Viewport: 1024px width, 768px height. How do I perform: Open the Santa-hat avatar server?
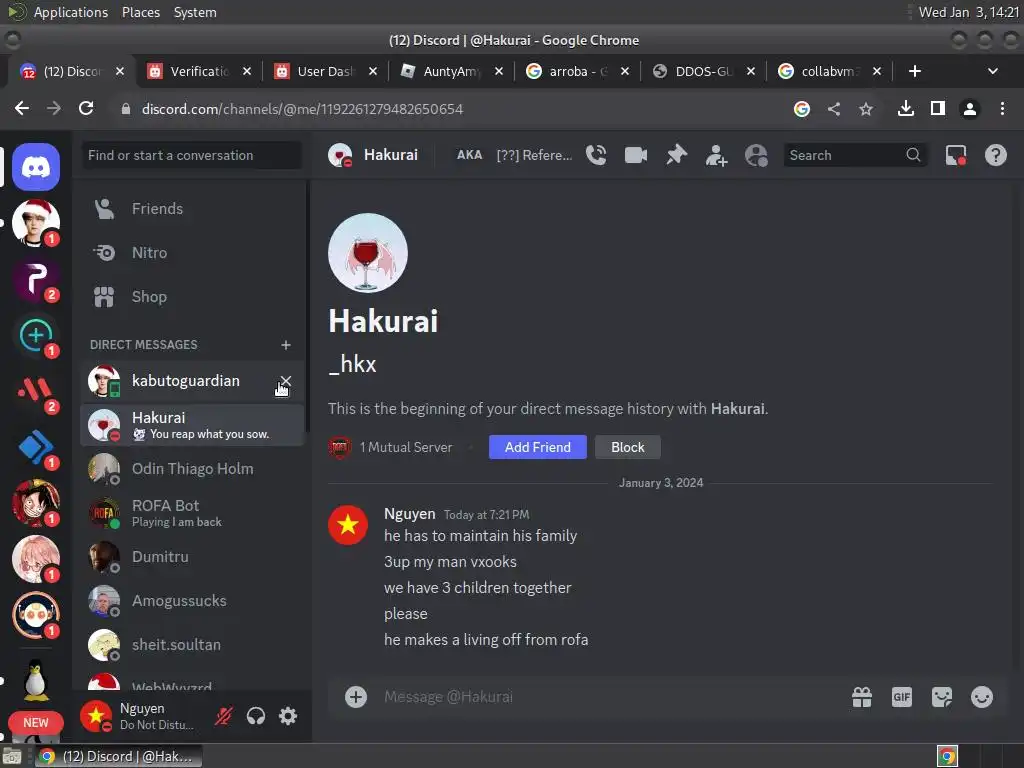coord(36,223)
